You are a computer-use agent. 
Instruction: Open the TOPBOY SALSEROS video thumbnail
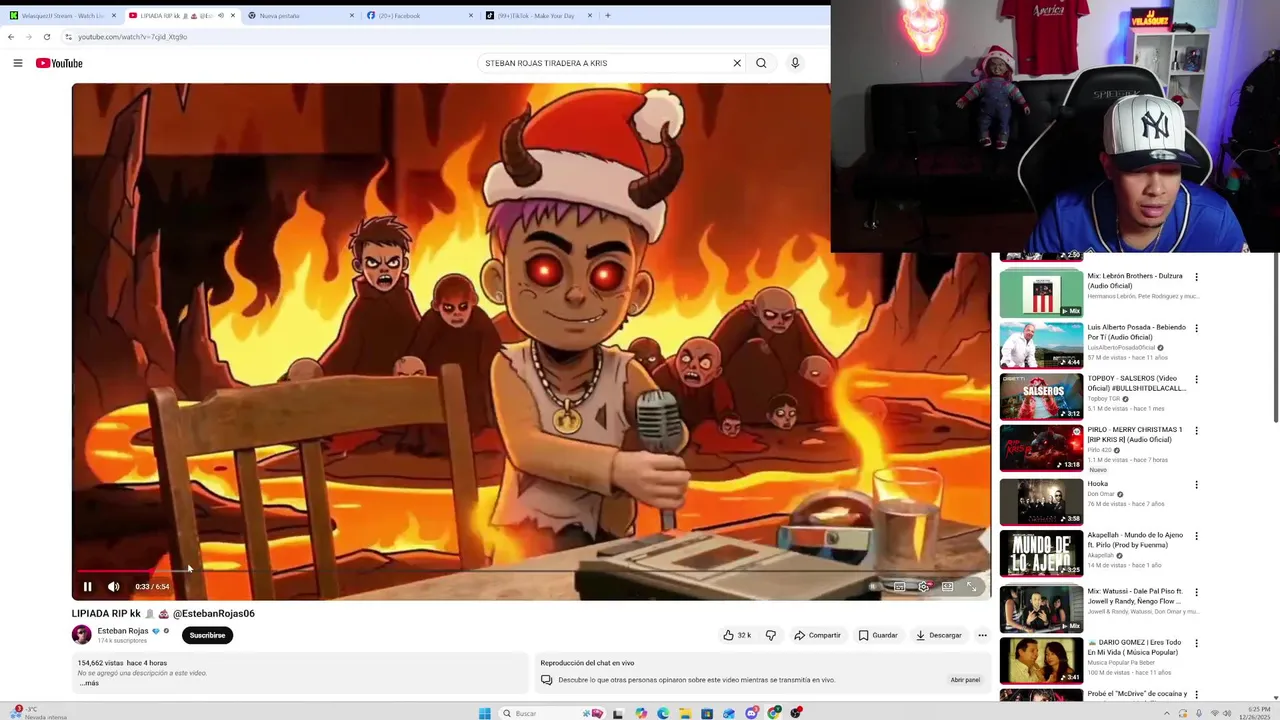(1041, 396)
